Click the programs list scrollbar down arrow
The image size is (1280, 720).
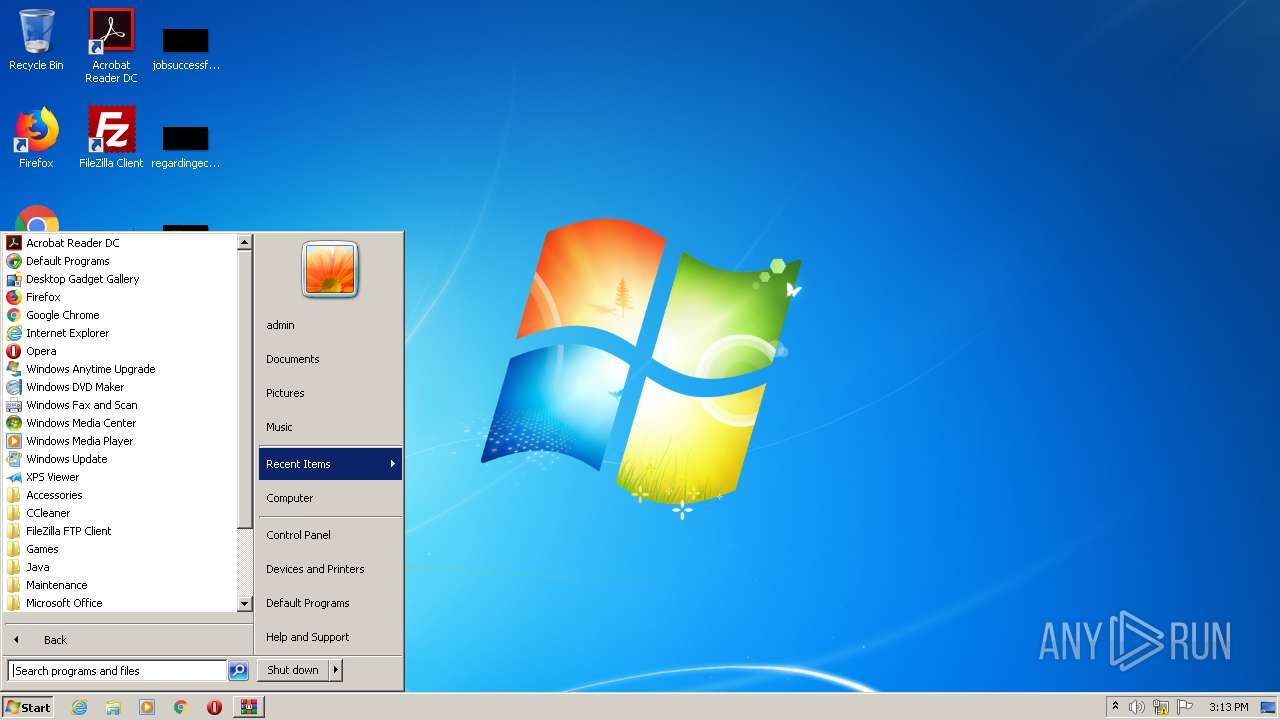click(x=244, y=604)
